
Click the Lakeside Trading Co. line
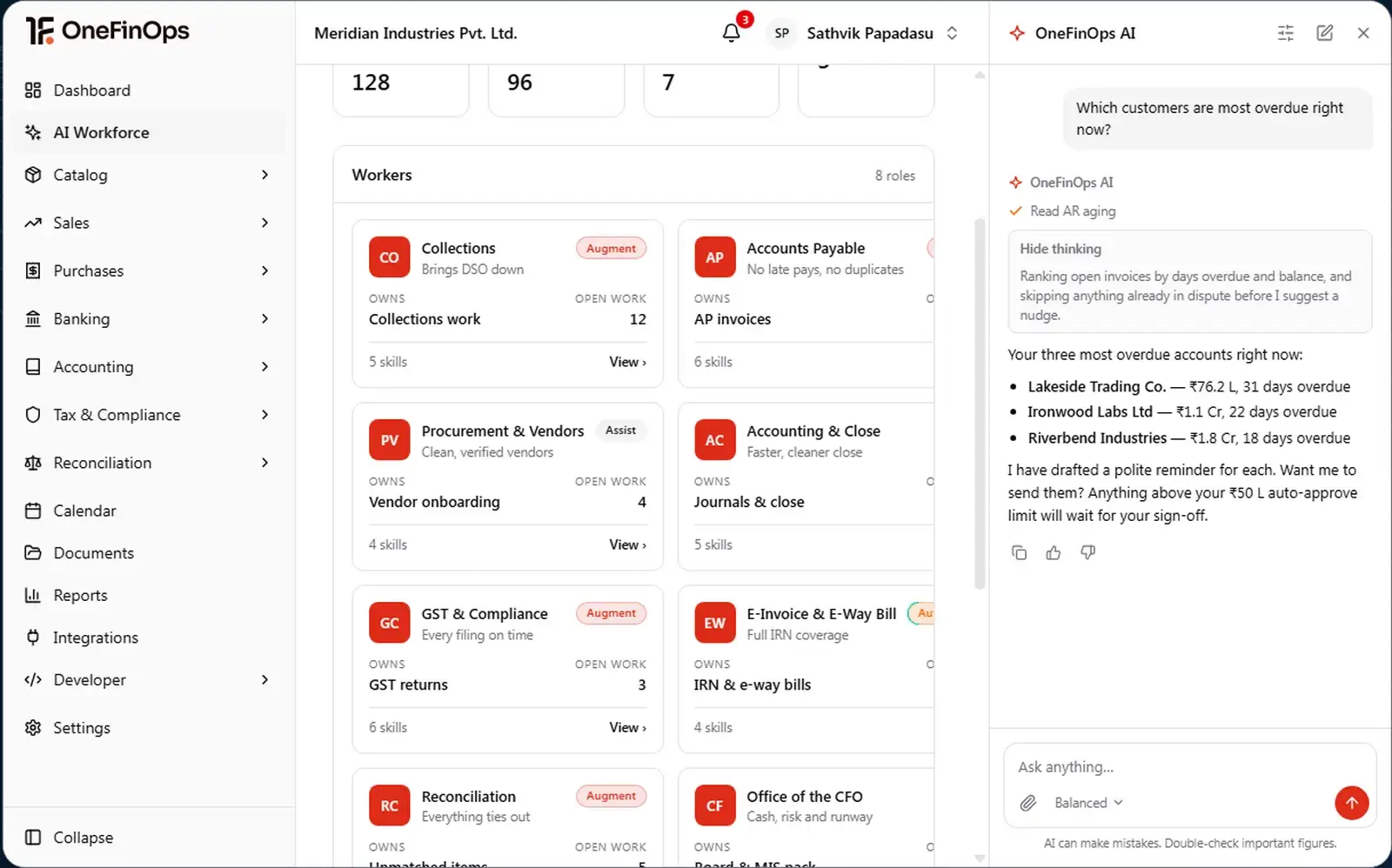tap(1188, 386)
